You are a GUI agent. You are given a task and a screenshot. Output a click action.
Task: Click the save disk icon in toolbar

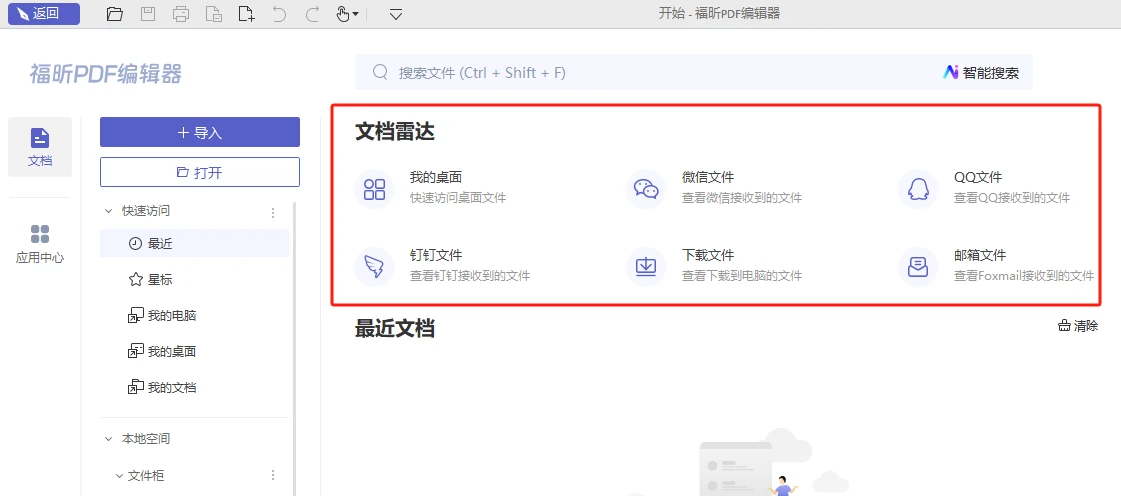coord(148,14)
